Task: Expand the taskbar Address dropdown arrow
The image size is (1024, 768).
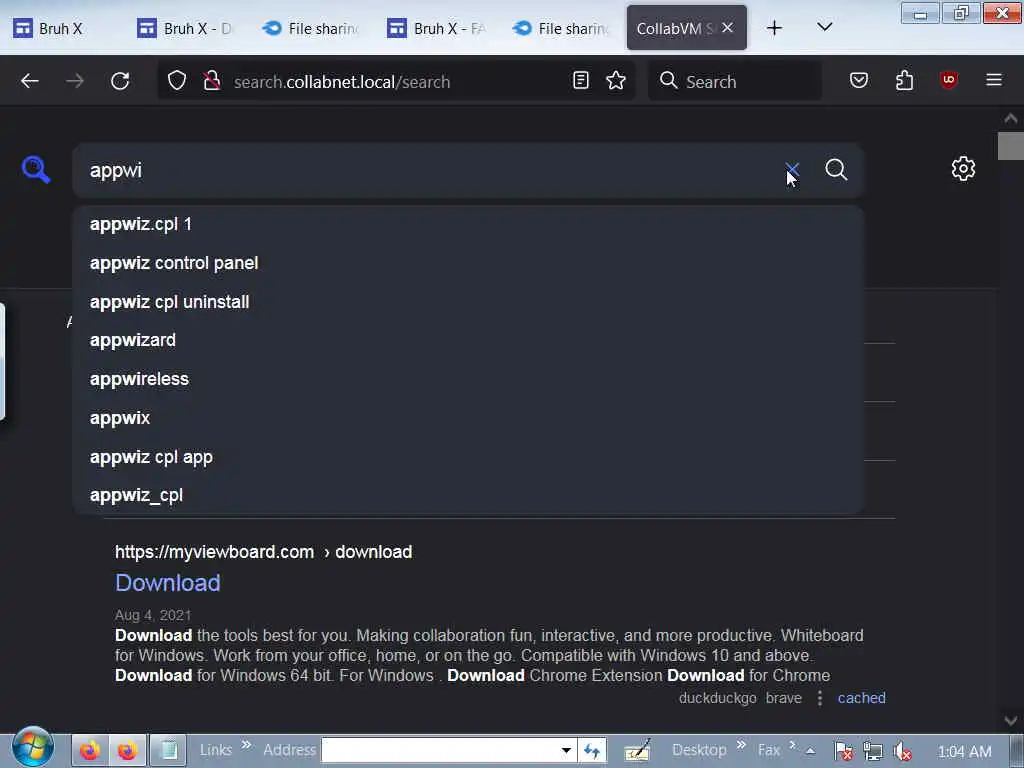Action: tap(566, 750)
